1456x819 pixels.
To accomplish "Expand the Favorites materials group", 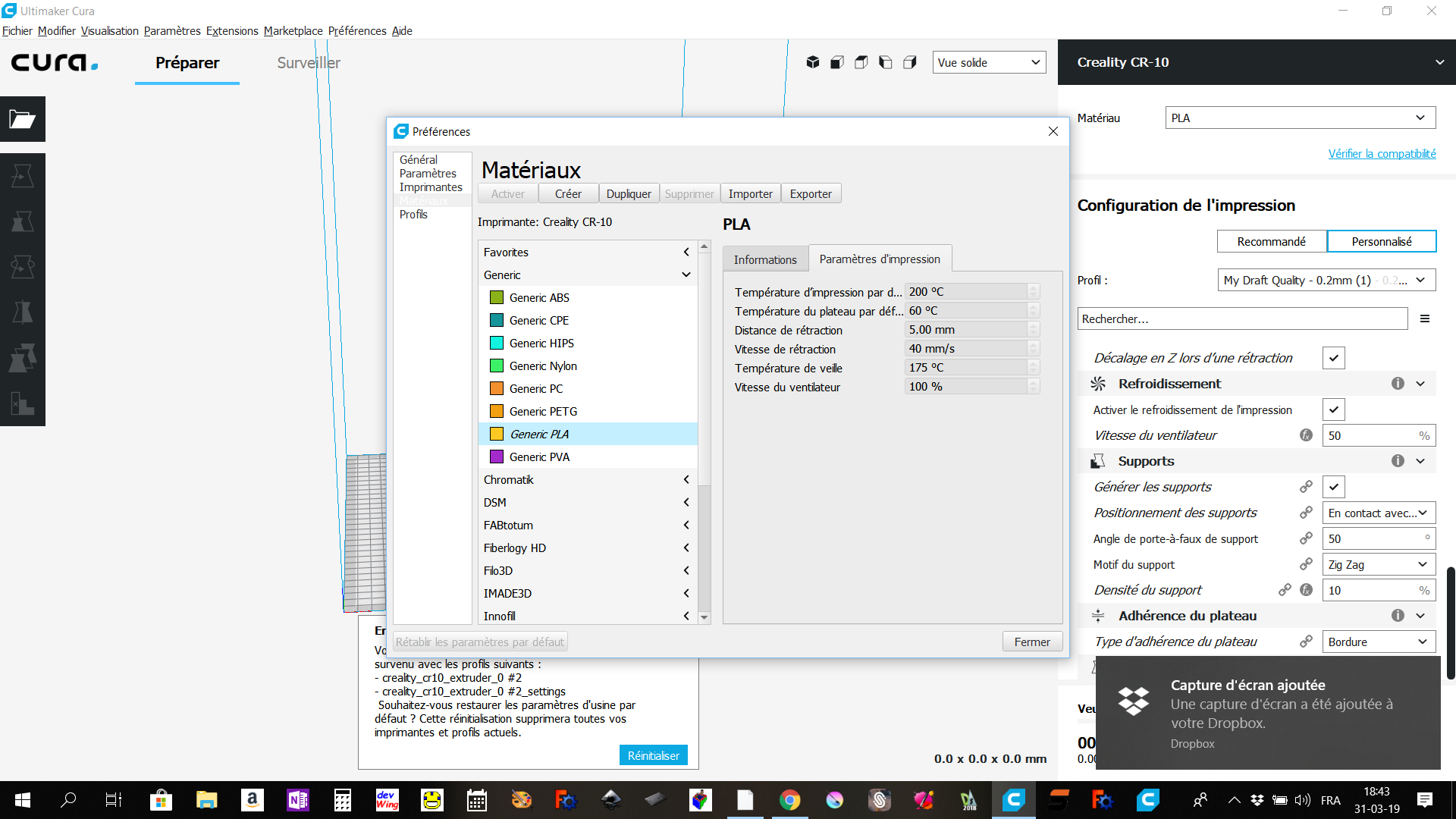I will point(588,253).
